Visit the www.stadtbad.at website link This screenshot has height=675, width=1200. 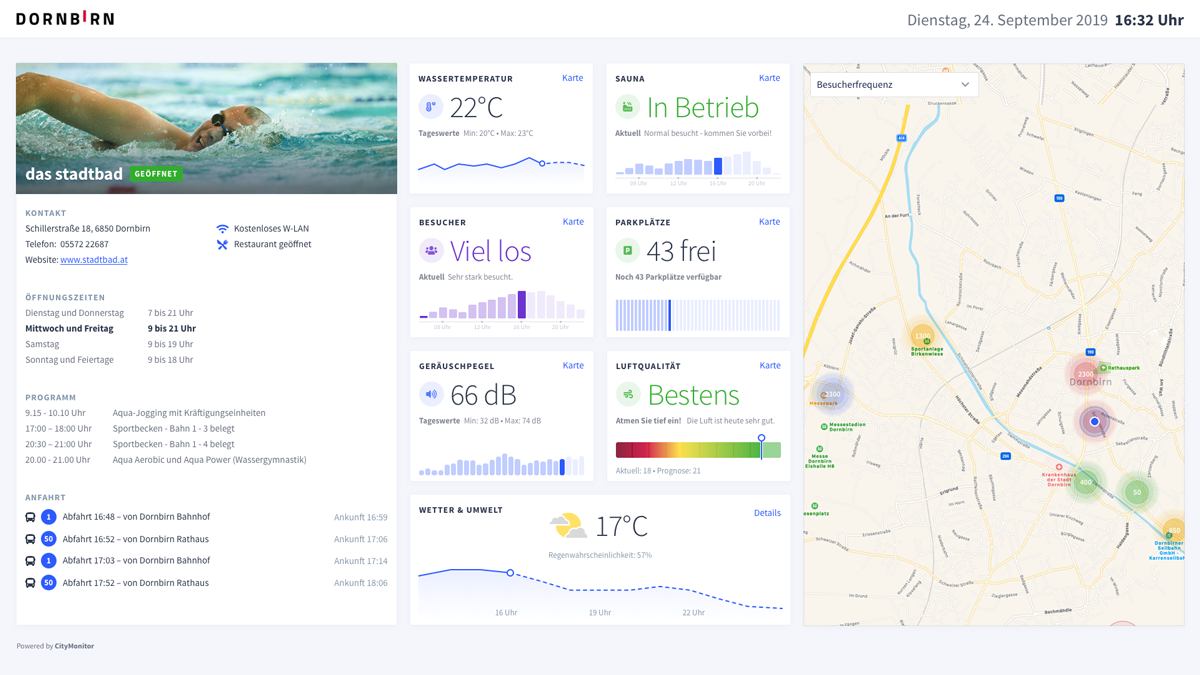[94, 260]
